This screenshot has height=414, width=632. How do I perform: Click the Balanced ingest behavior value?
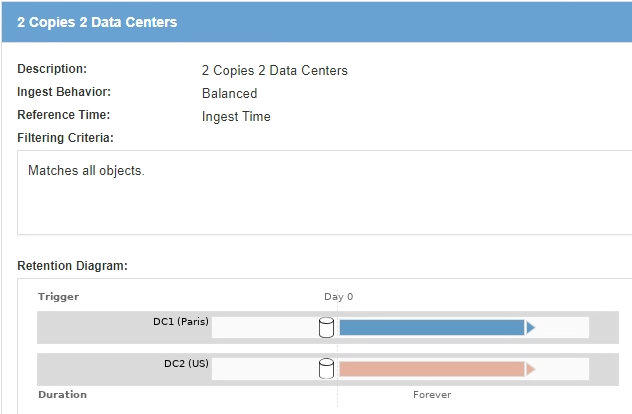point(229,93)
